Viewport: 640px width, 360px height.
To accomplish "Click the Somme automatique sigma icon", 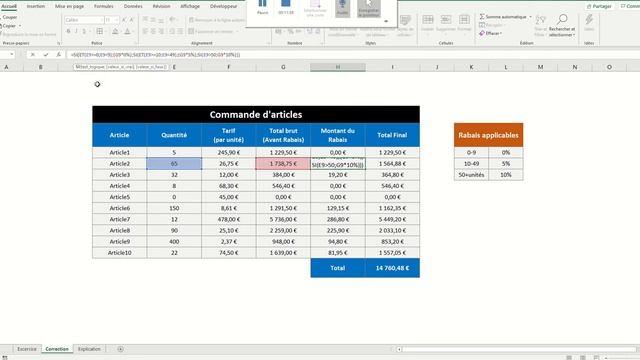I will pos(482,17).
